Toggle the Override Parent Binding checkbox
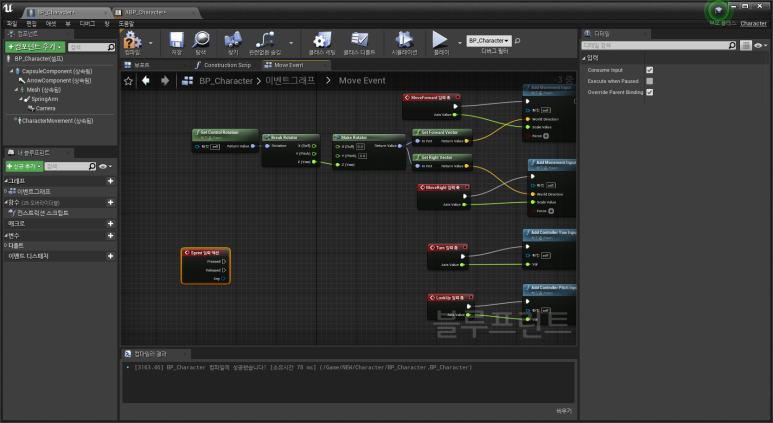Screen dimensions: 773x423 (x=649, y=92)
